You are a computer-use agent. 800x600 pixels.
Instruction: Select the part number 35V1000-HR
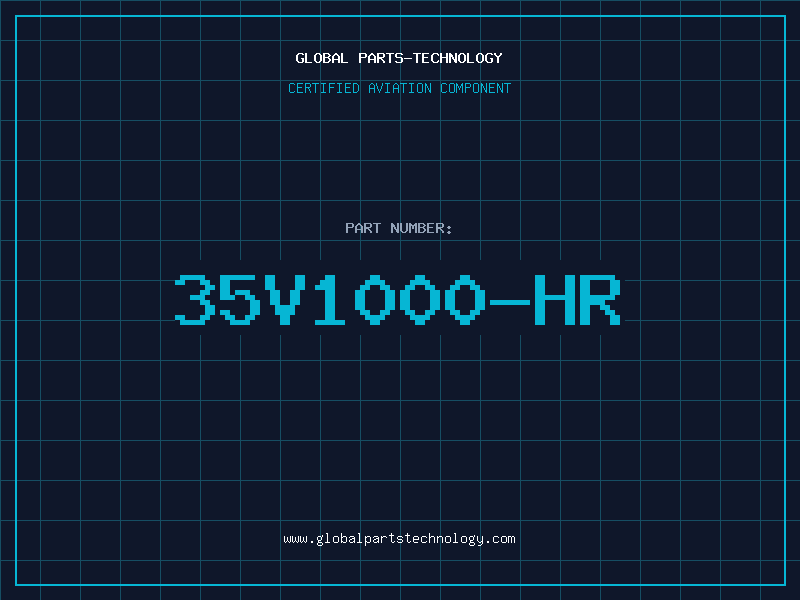point(398,299)
